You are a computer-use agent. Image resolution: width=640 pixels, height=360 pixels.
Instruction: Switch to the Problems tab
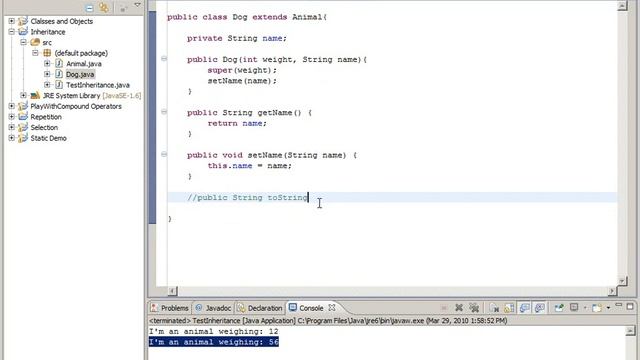point(170,308)
